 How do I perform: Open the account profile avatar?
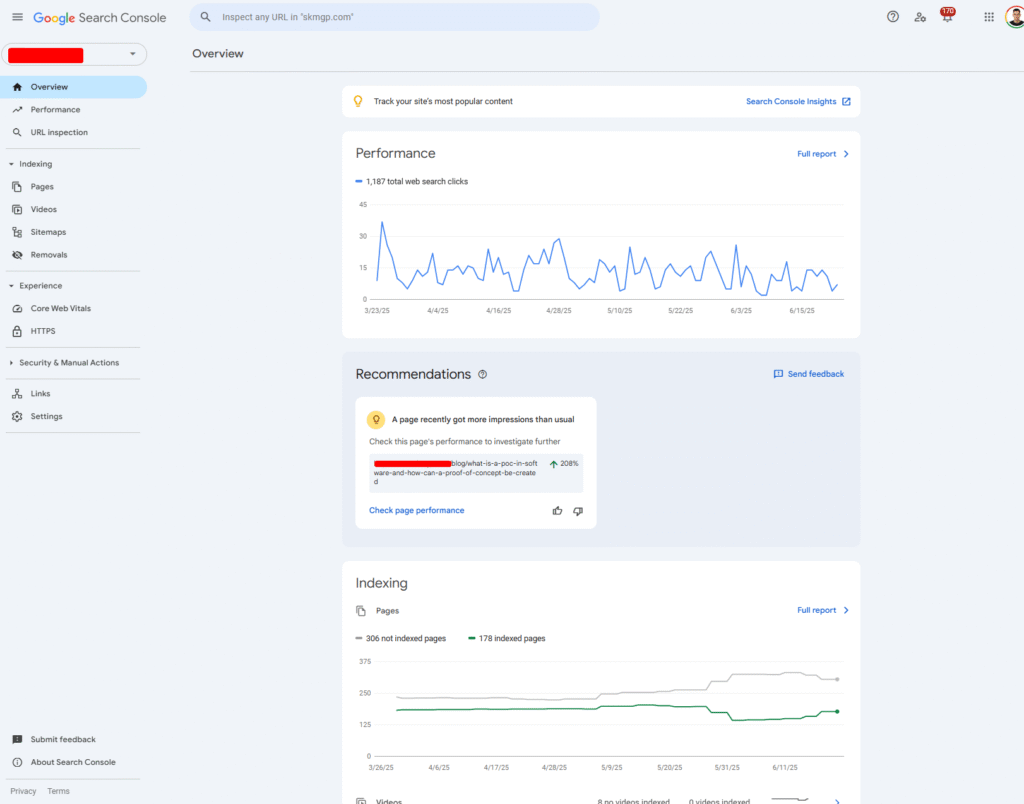click(x=1015, y=17)
